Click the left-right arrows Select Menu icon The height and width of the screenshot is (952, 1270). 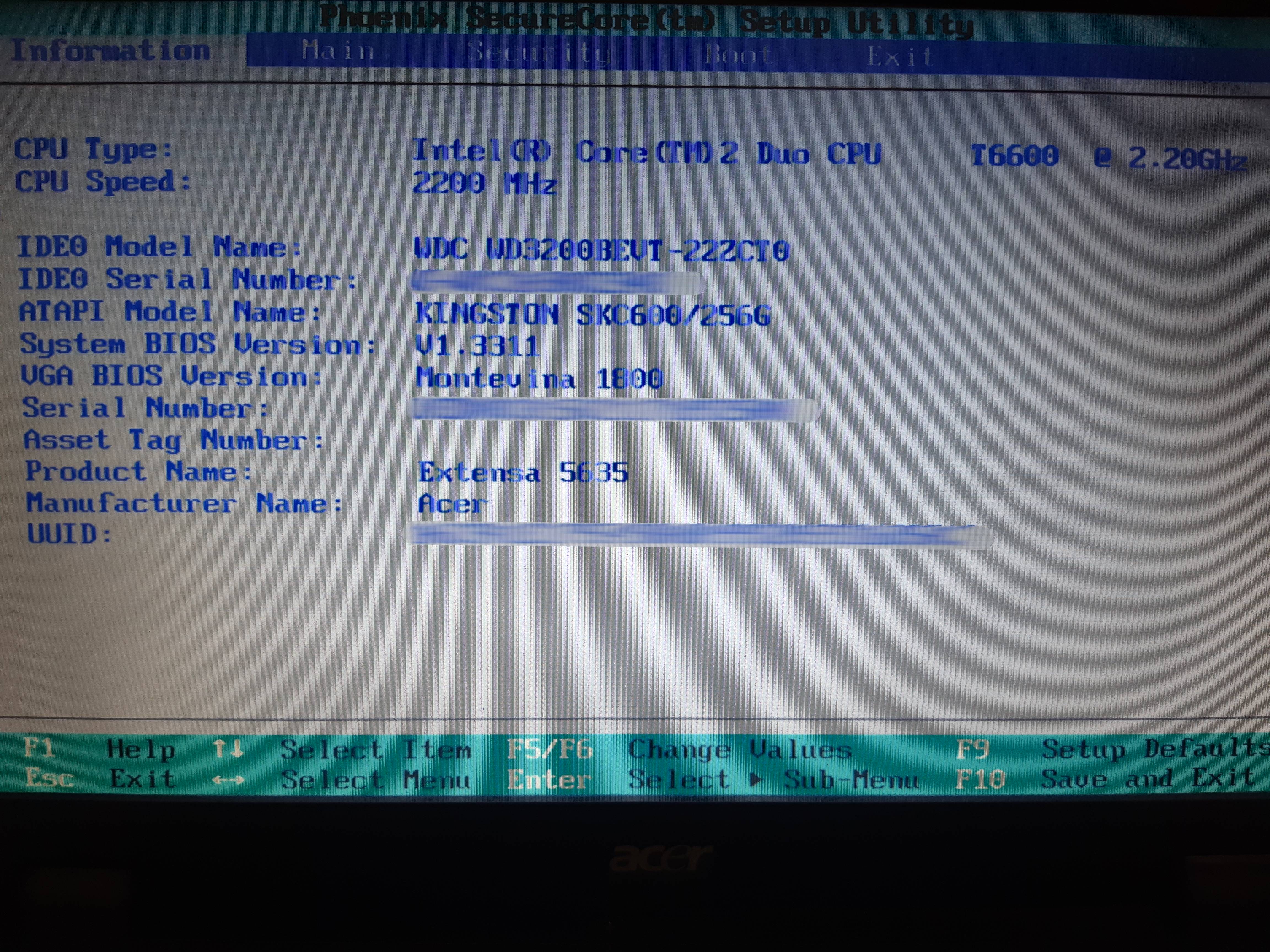point(228,780)
